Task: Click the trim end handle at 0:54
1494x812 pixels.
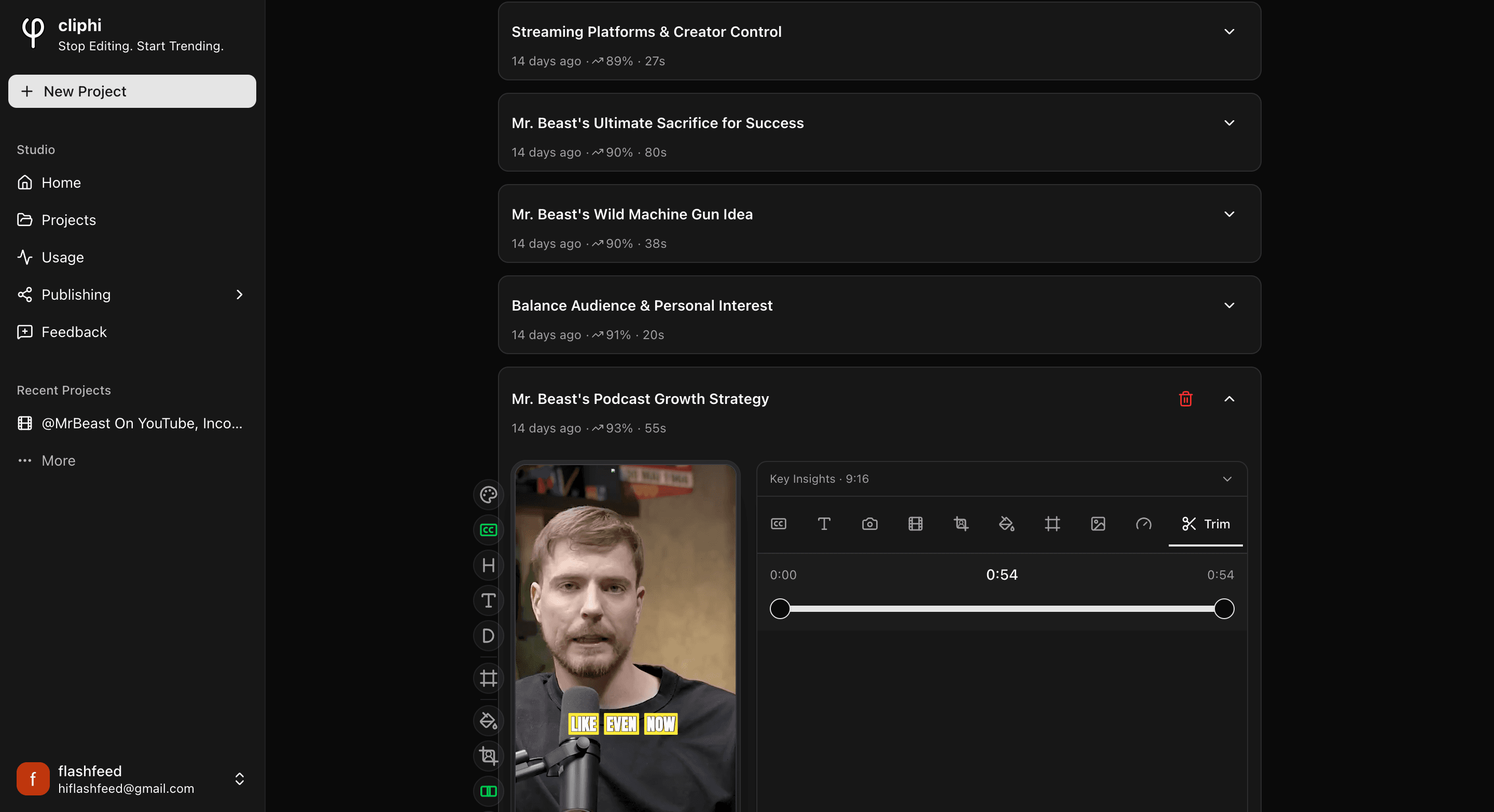Action: 1224,609
